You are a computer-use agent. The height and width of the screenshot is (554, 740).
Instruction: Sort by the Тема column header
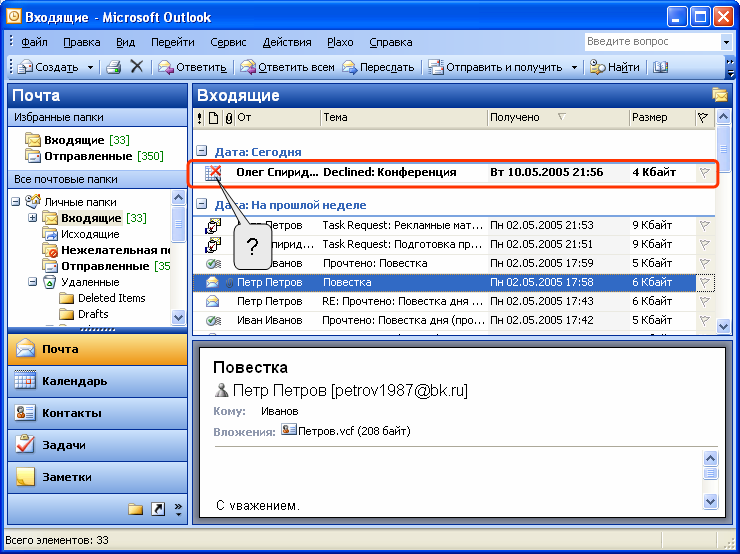click(x=404, y=118)
